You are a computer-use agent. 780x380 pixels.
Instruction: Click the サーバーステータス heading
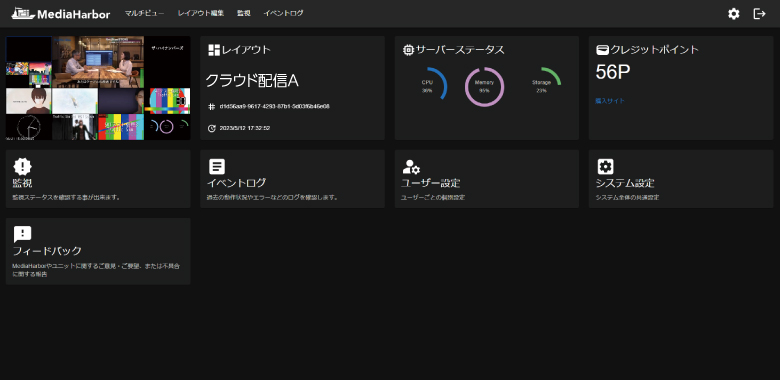460,50
